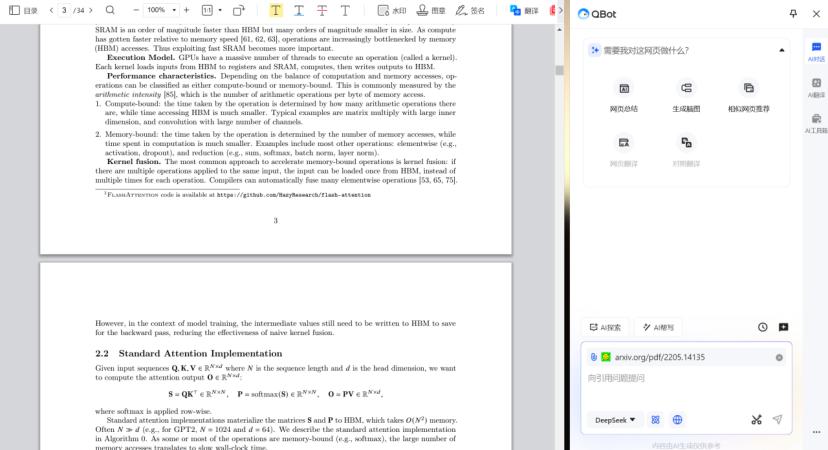Open the DeepSeek model dropdown
828x450 pixels.
(x=615, y=420)
